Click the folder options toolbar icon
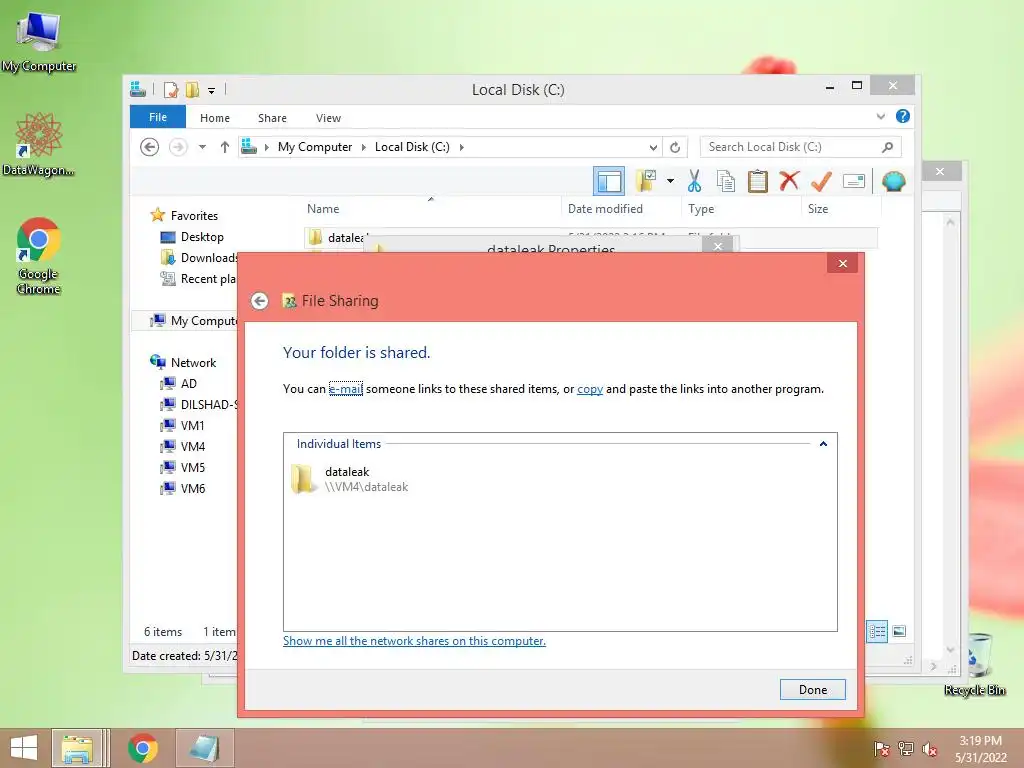Screen dimensions: 1024x768 tap(647, 181)
